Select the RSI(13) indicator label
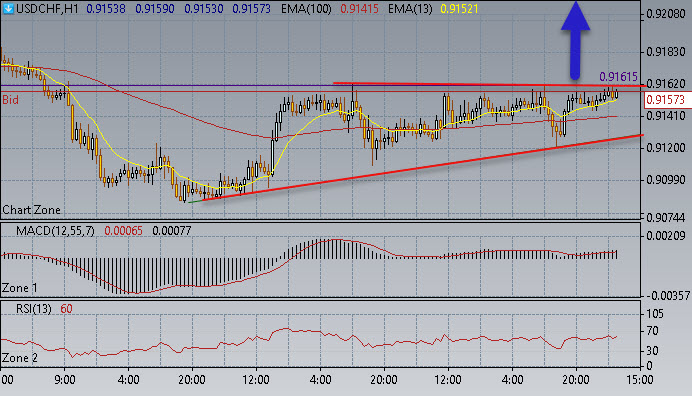 click(34, 309)
